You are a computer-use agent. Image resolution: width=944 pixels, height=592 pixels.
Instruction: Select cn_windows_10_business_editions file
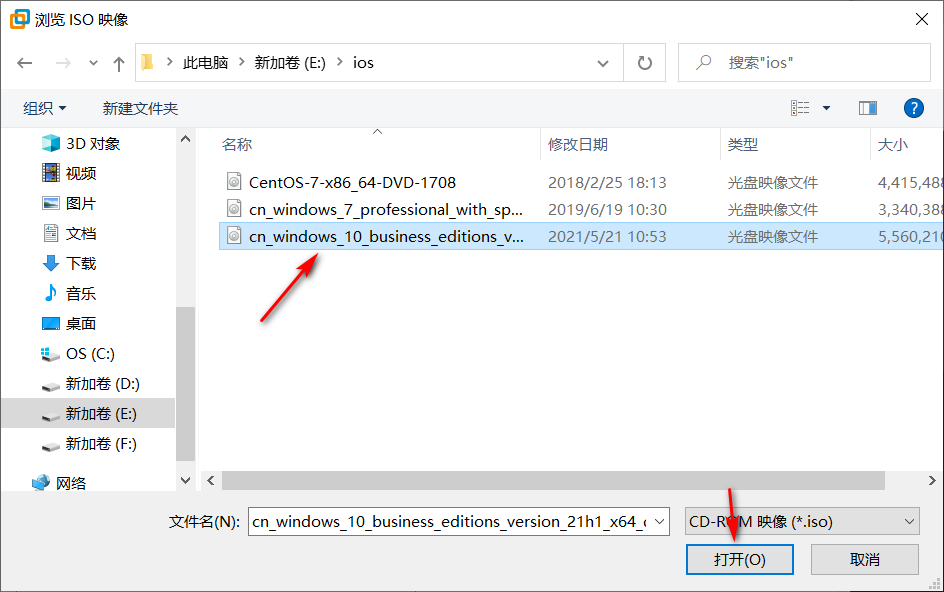386,237
